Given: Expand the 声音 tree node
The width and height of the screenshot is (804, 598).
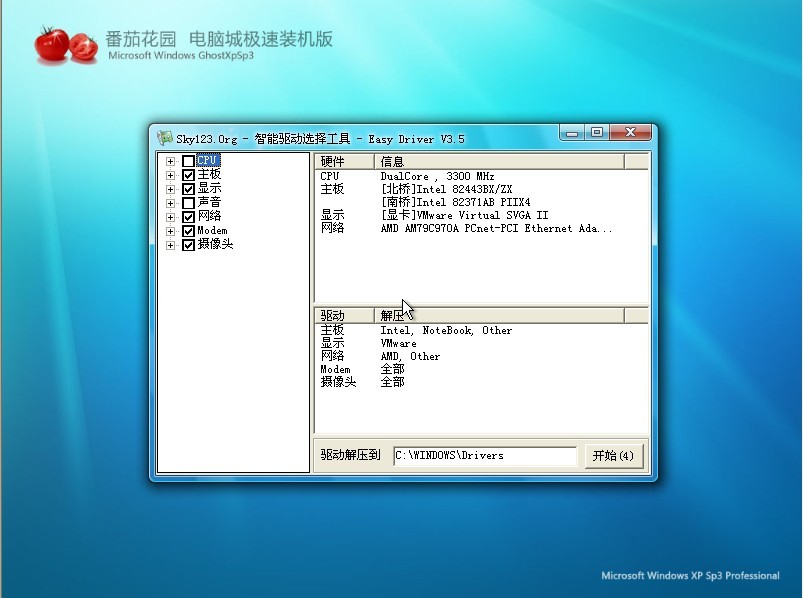Looking at the screenshot, I should [x=170, y=203].
